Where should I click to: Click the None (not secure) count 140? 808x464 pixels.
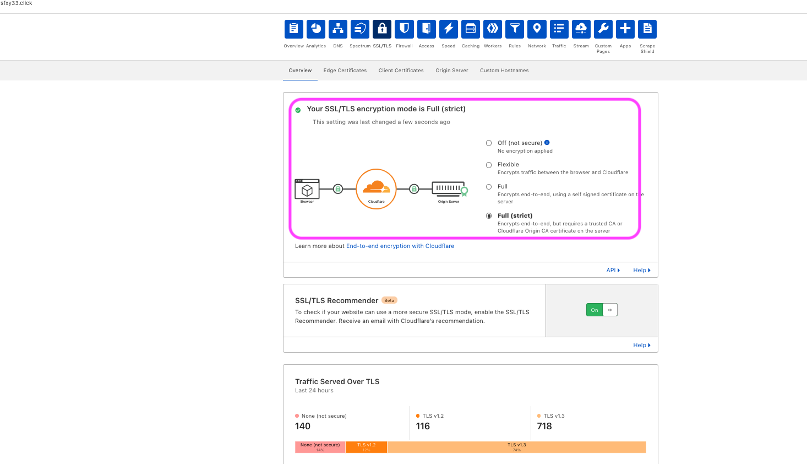click(303, 426)
